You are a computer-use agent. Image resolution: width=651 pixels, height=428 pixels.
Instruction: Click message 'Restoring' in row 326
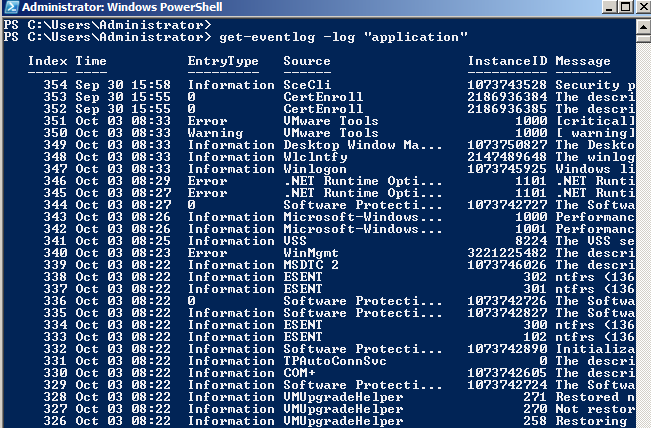coord(591,421)
